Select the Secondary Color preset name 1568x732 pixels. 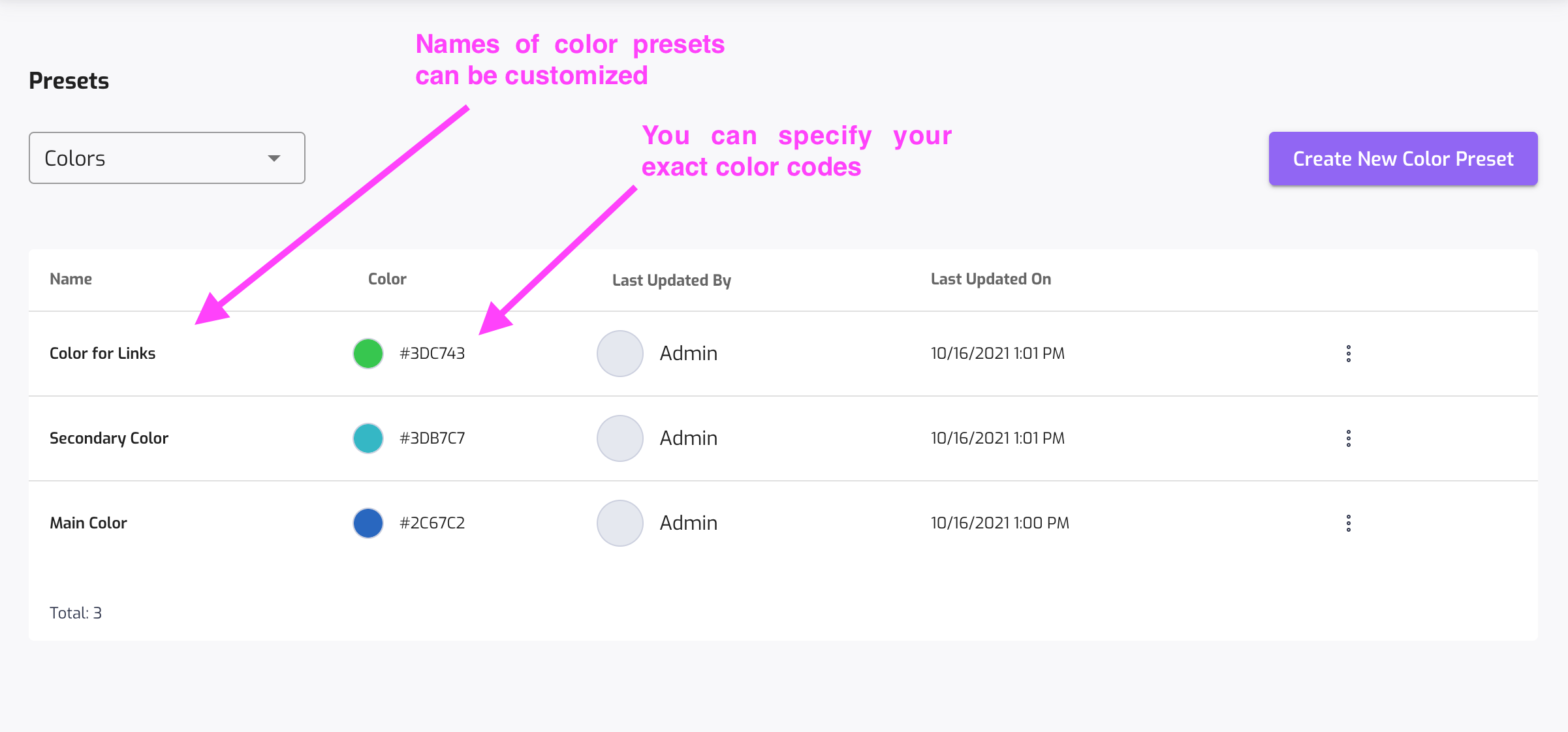point(109,438)
